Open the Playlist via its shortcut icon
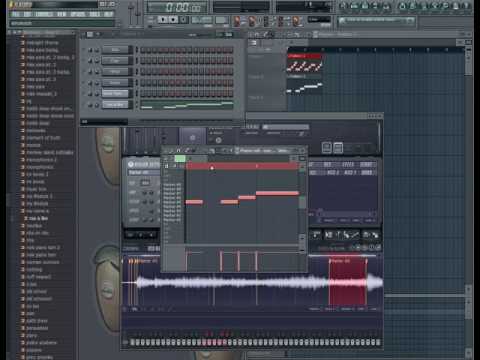This screenshot has width=480, height=360. click(x=343, y=5)
